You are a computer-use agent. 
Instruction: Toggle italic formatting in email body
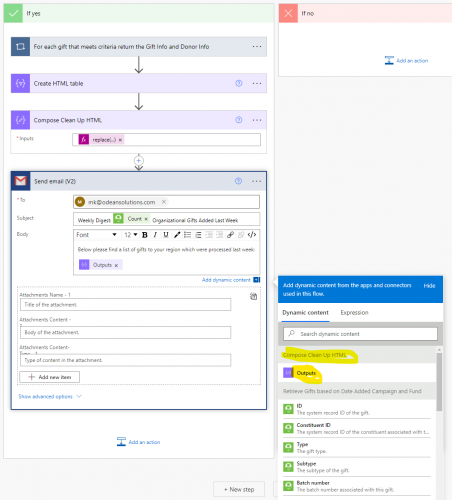[155, 235]
